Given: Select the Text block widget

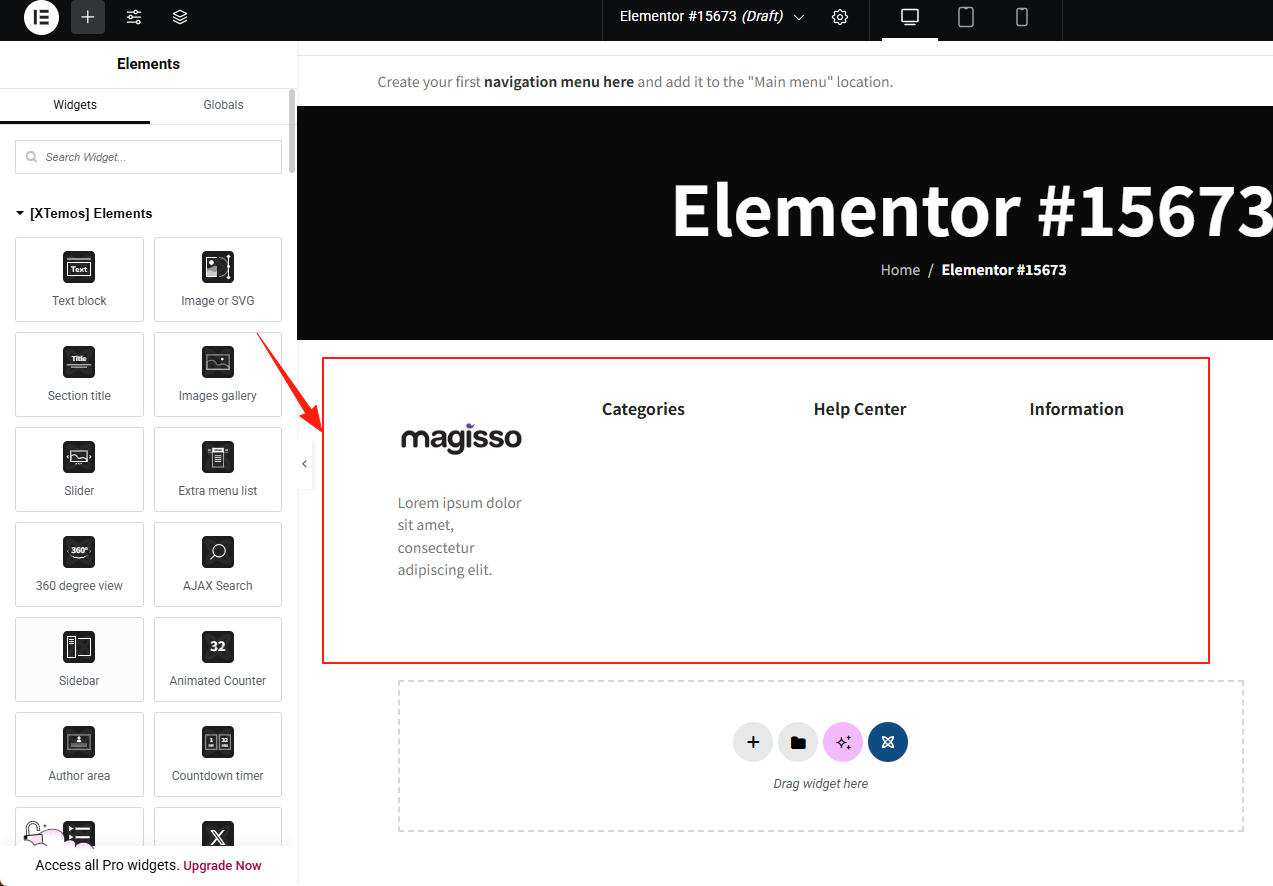Looking at the screenshot, I should [79, 279].
